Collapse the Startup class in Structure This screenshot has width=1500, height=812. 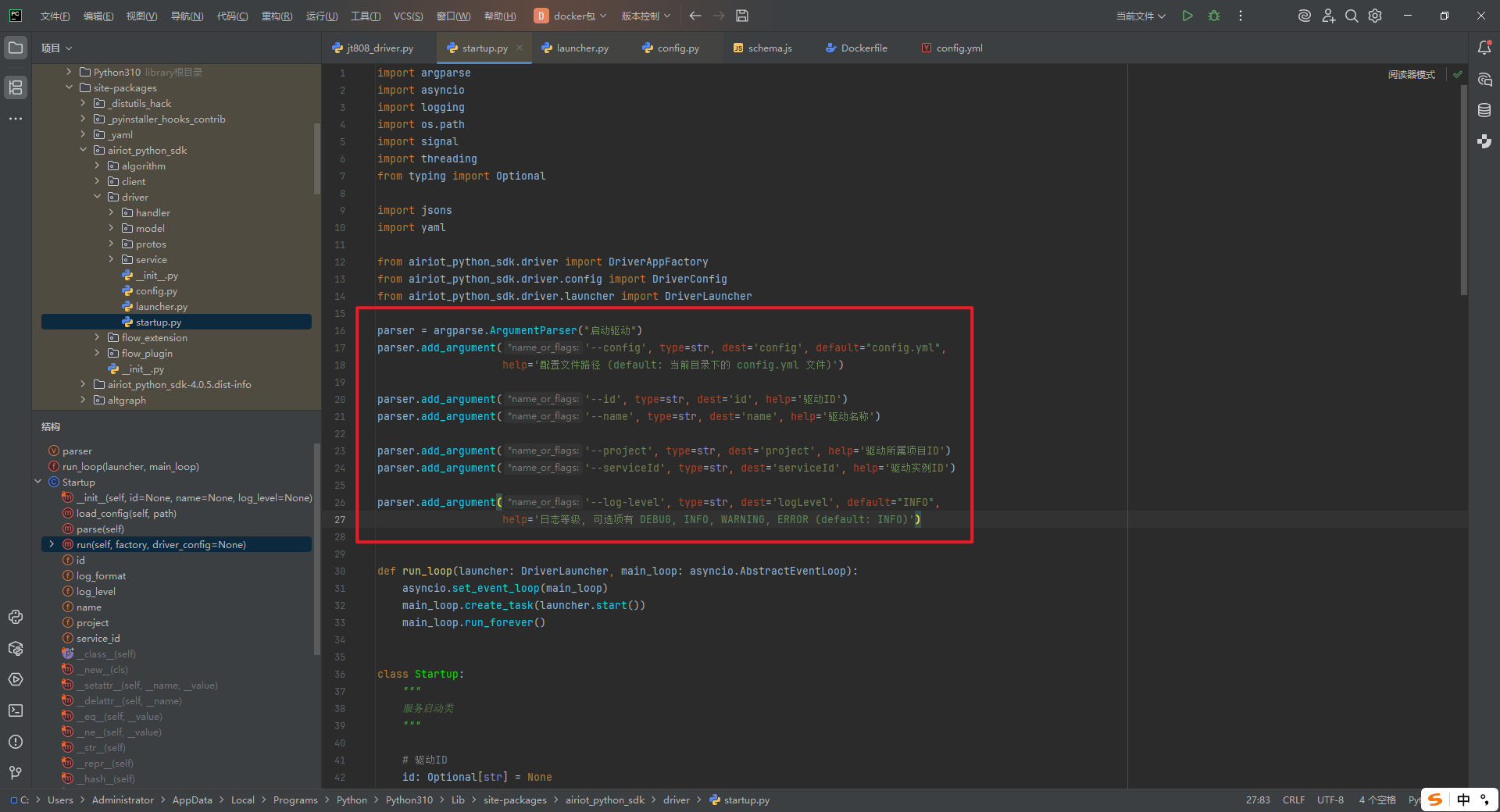point(37,482)
